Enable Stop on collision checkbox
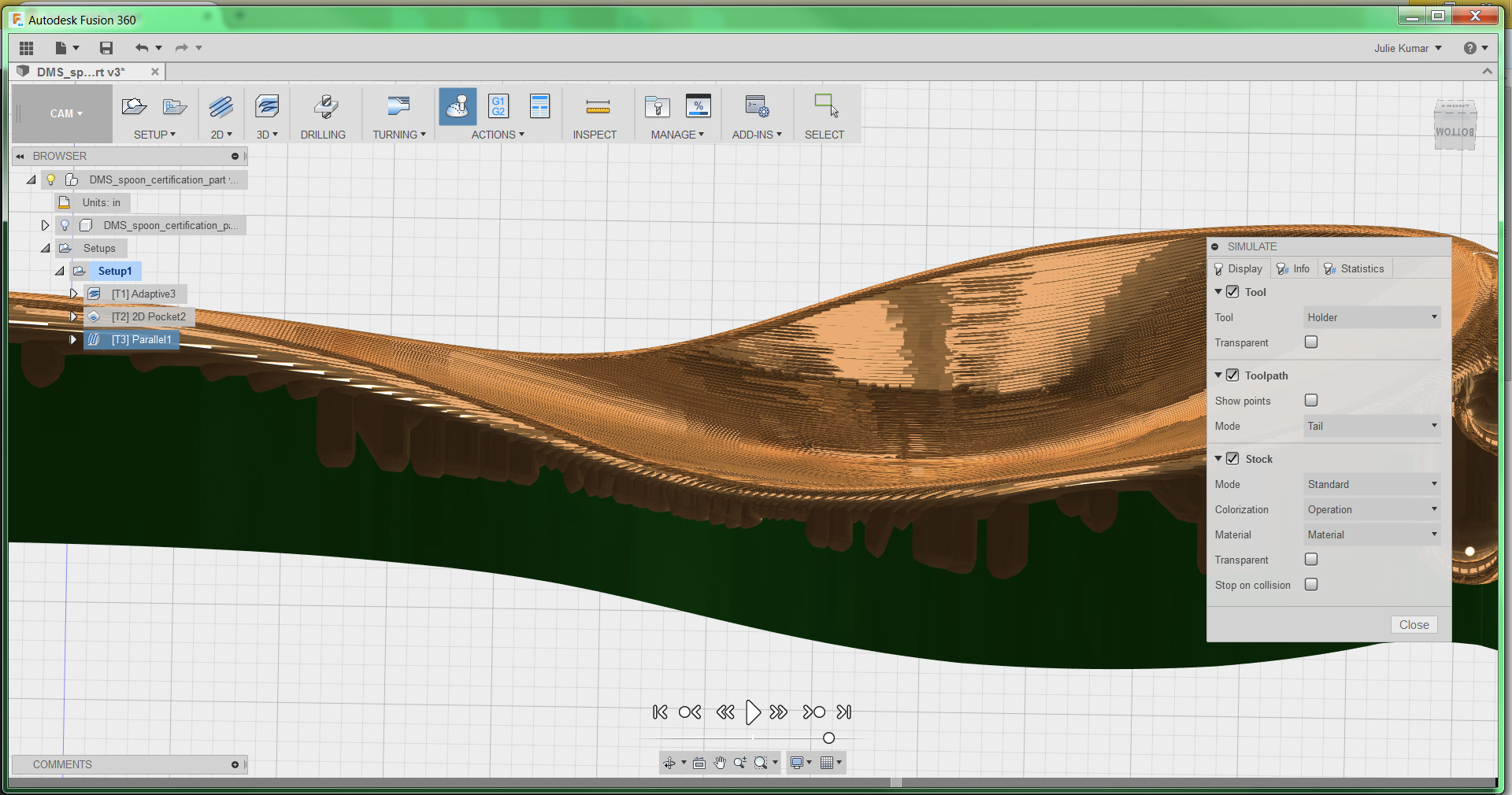Viewport: 1512px width, 795px height. pos(1311,584)
